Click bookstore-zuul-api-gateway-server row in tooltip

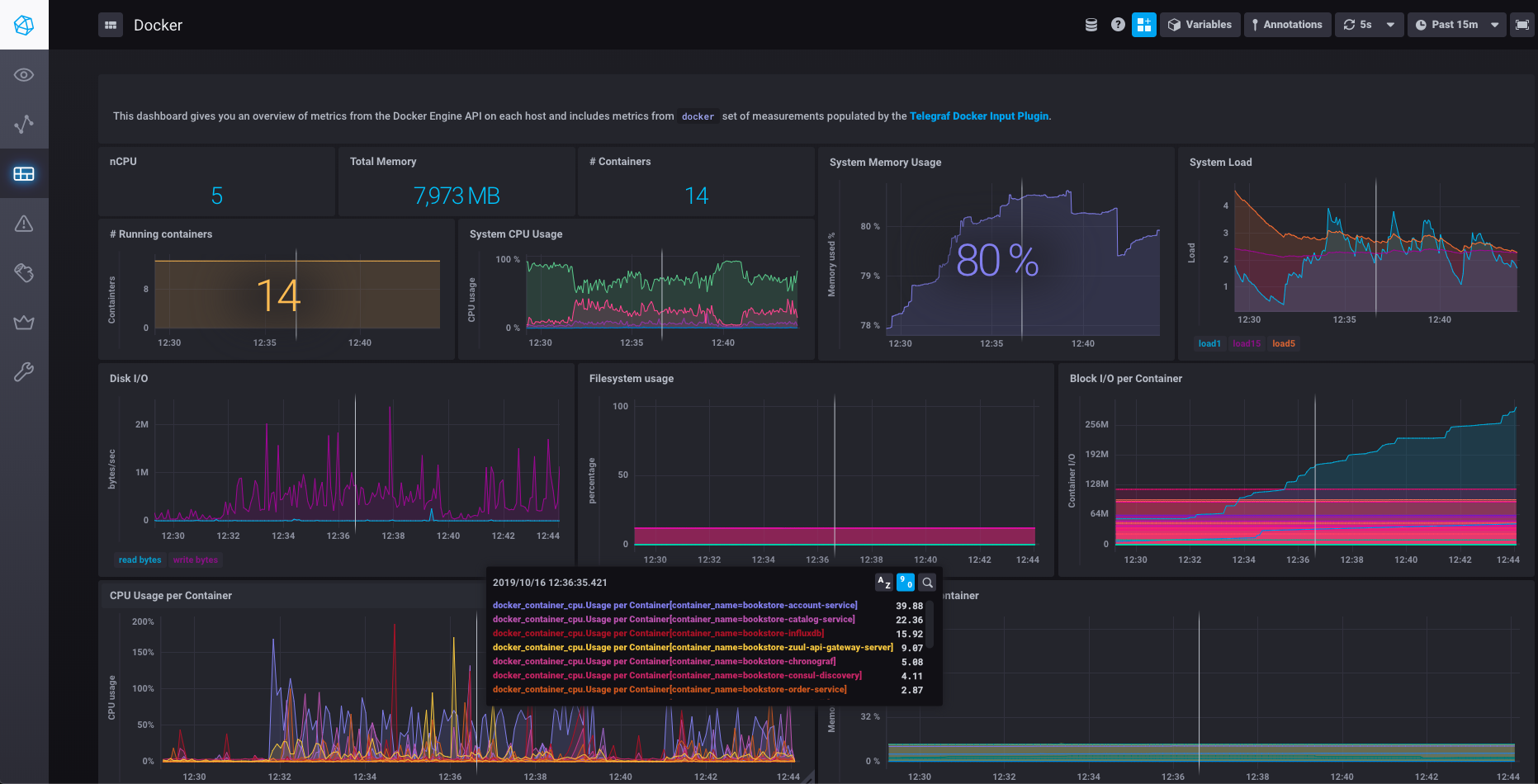(707, 648)
